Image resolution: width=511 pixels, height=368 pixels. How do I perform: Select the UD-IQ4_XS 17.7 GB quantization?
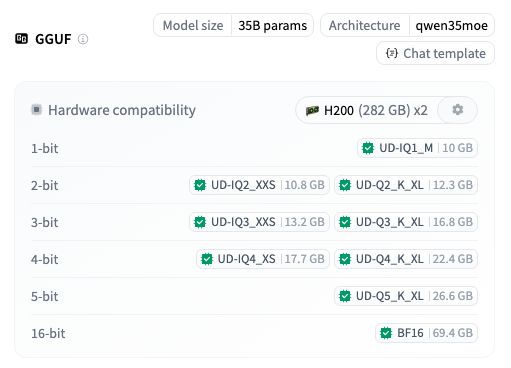point(263,259)
